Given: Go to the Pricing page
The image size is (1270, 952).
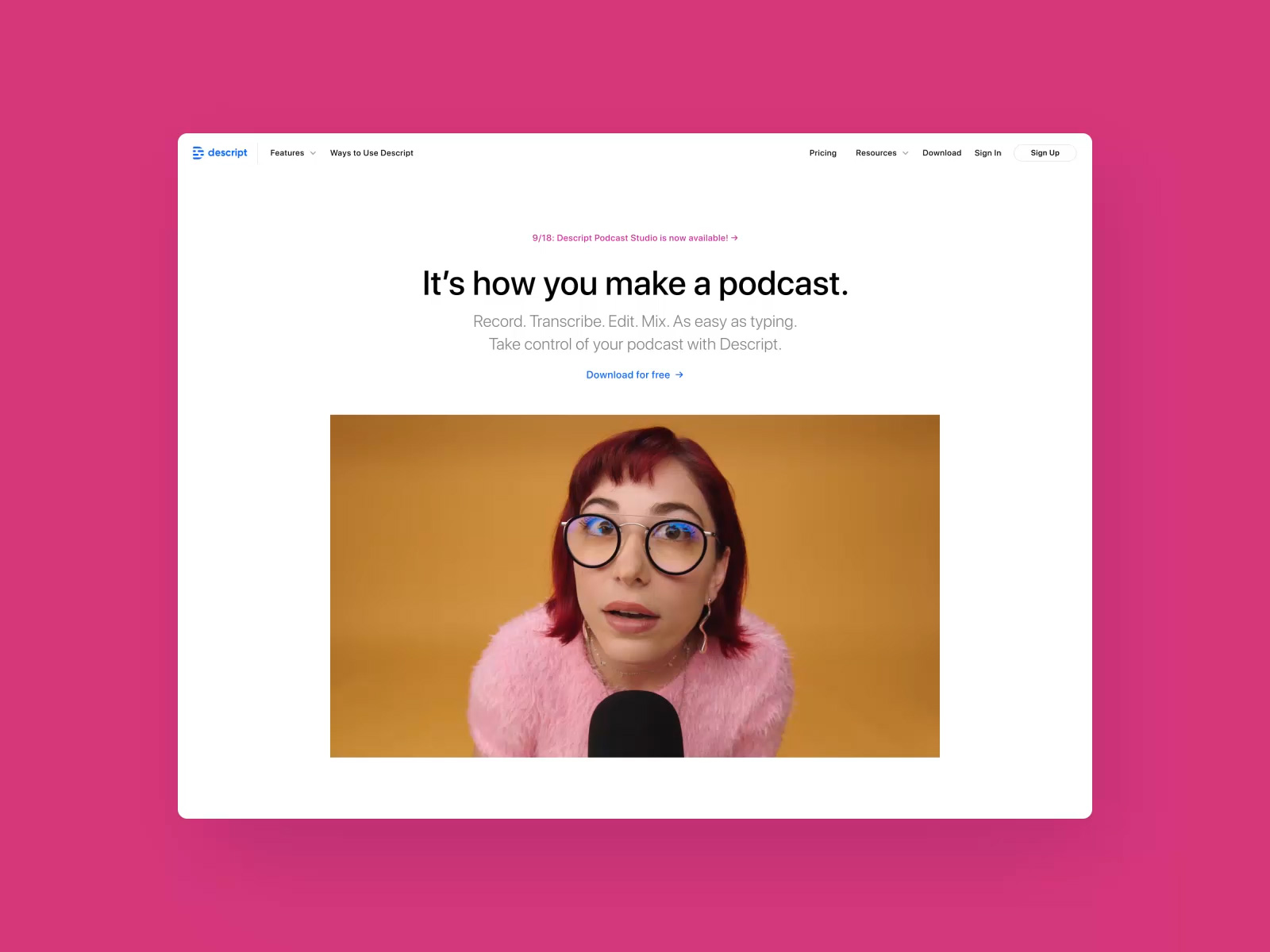Looking at the screenshot, I should click(823, 153).
